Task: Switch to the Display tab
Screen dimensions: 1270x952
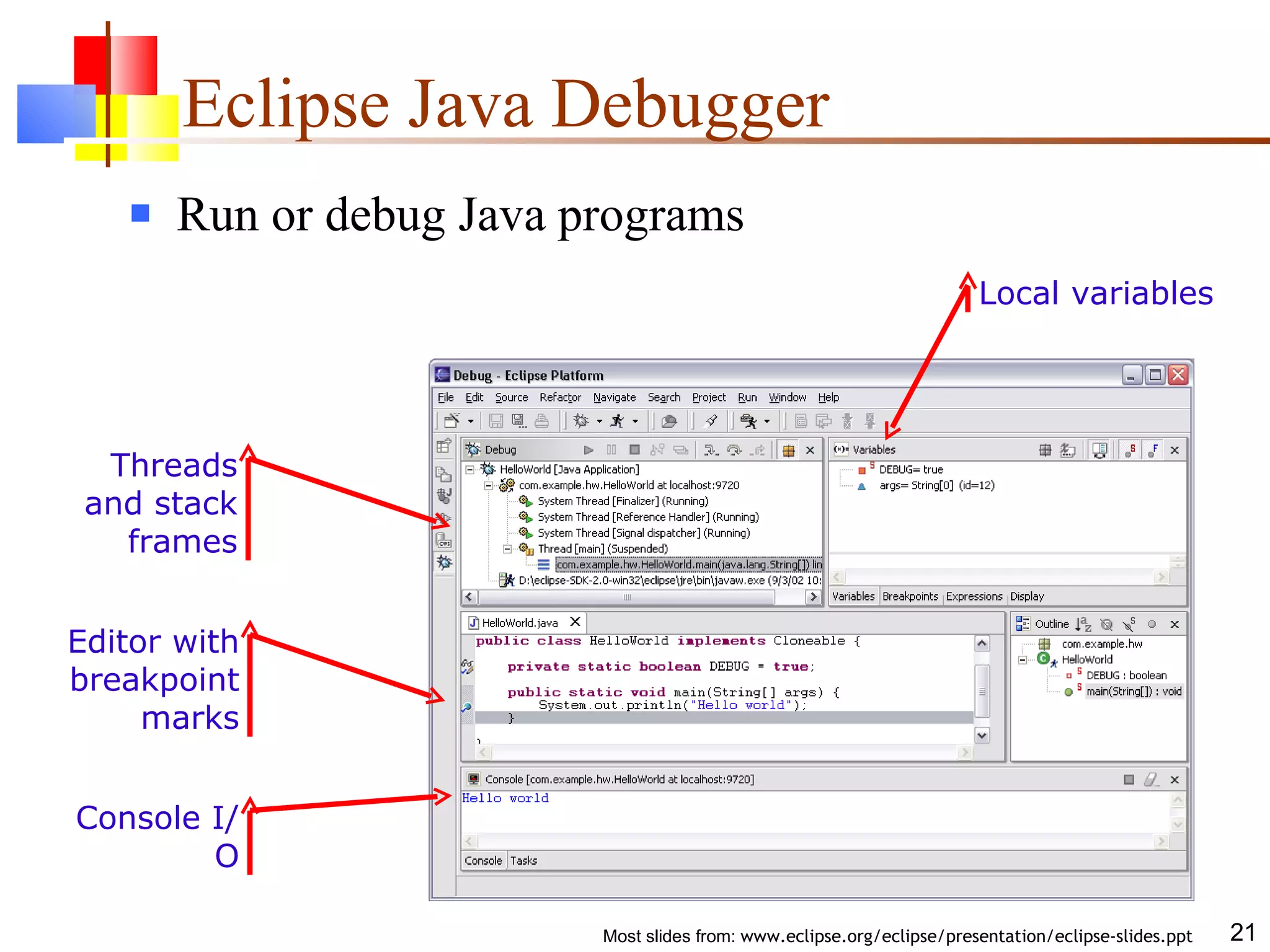Action: click(x=1027, y=596)
